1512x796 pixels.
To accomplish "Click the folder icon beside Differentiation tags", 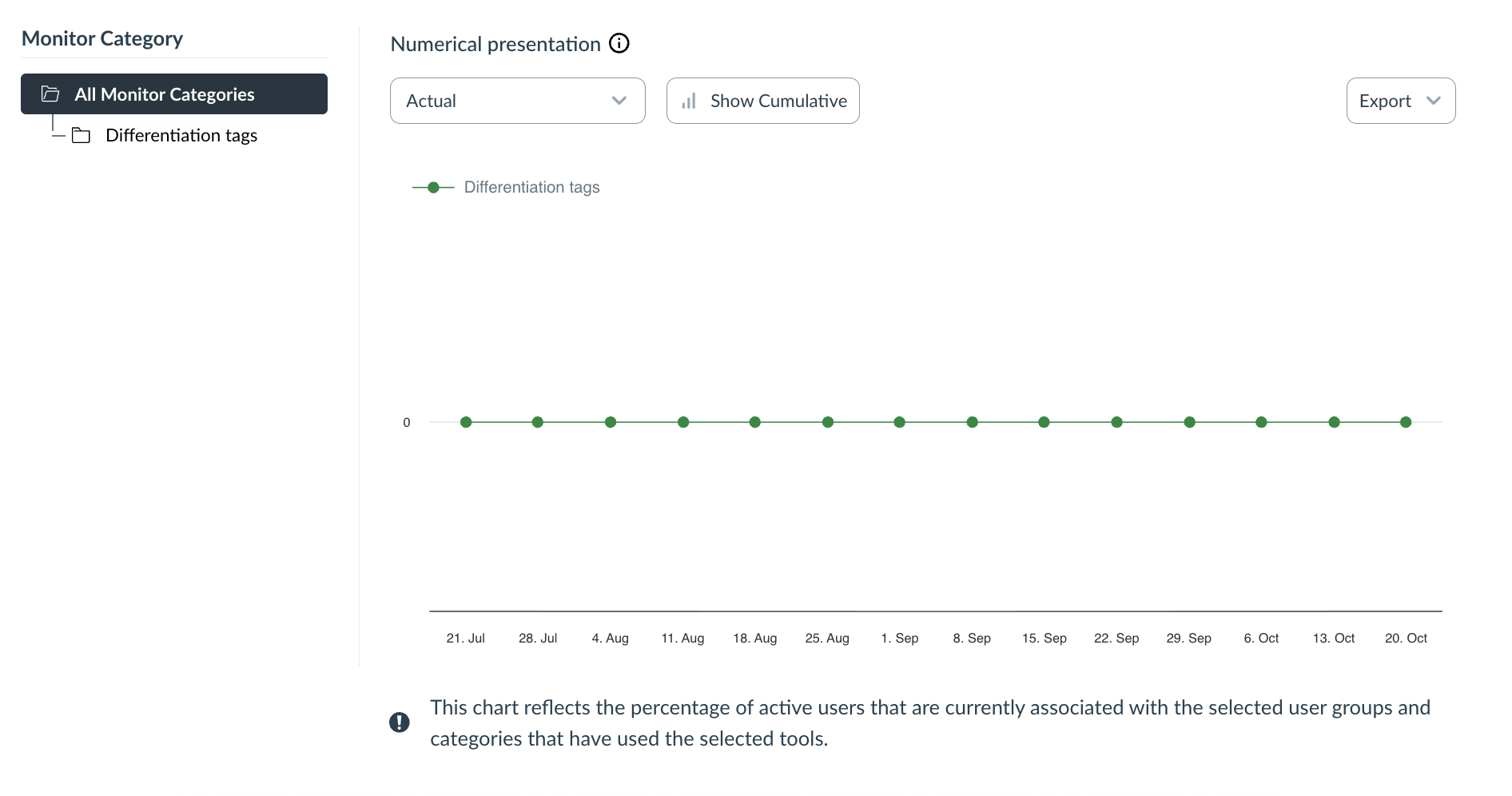I will [82, 135].
